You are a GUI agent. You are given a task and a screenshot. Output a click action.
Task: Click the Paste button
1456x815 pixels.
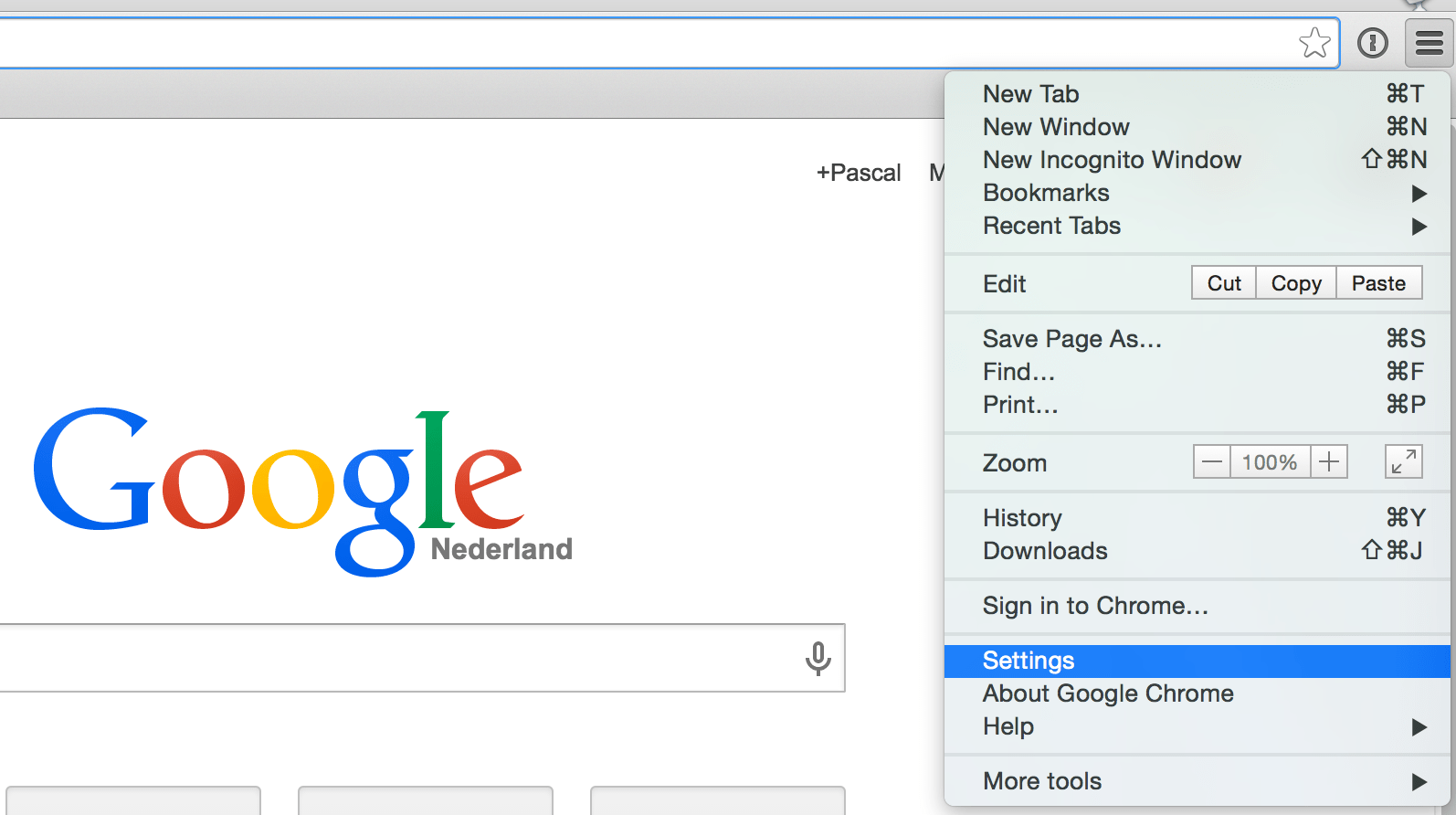pos(1378,282)
